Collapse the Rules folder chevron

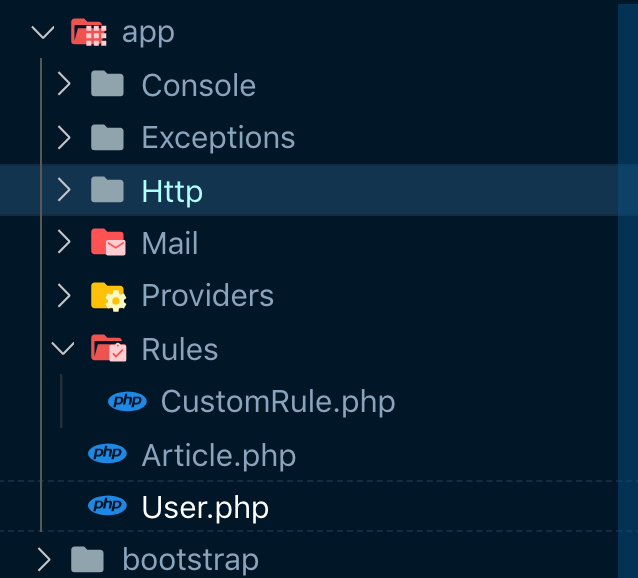tap(64, 349)
